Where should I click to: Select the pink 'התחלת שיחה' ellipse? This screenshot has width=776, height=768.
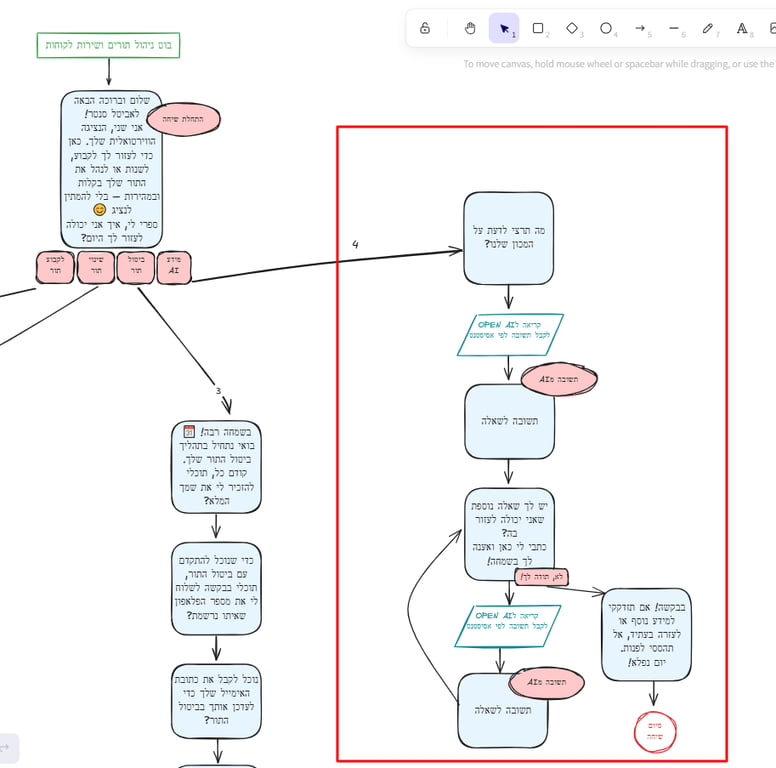tap(184, 119)
